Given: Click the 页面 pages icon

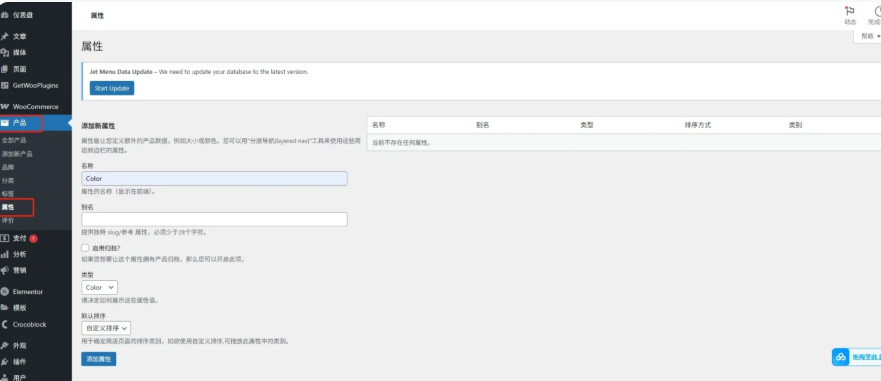Looking at the screenshot, I should click(4, 69).
